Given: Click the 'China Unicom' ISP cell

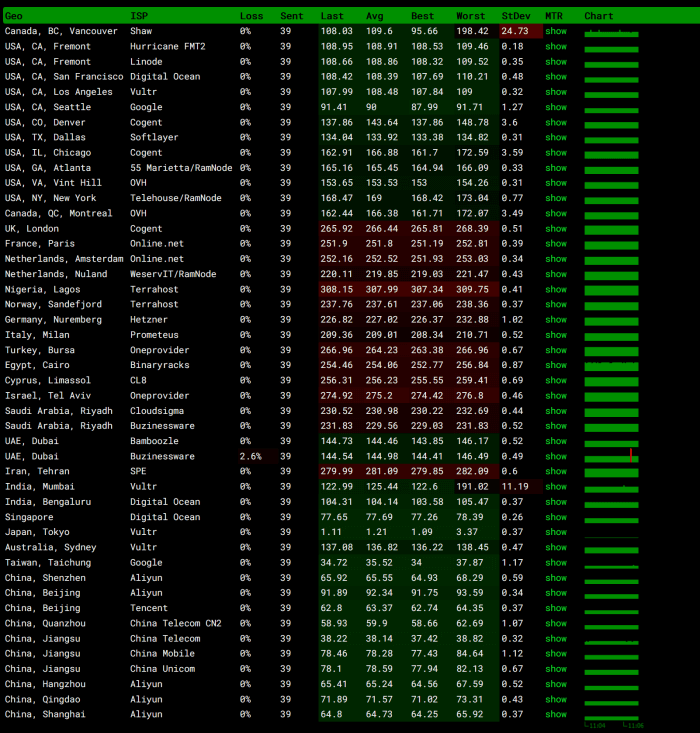Looking at the screenshot, I should pyautogui.click(x=162, y=669).
